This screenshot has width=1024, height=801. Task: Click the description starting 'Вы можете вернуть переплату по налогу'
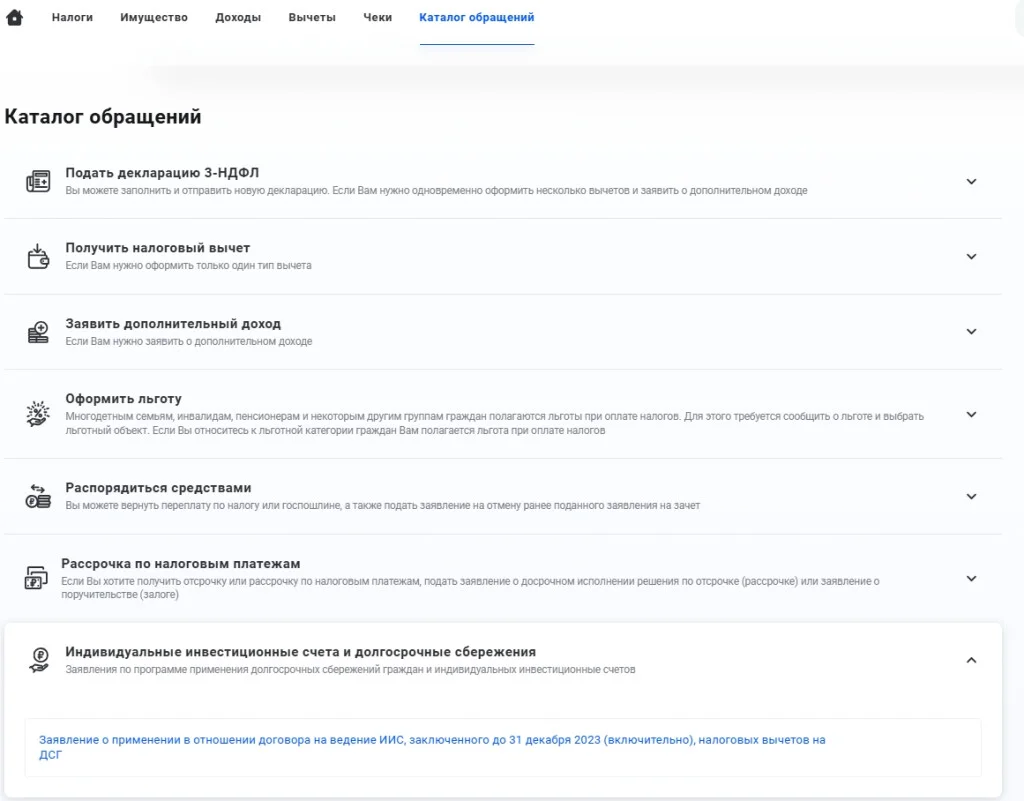coord(383,505)
